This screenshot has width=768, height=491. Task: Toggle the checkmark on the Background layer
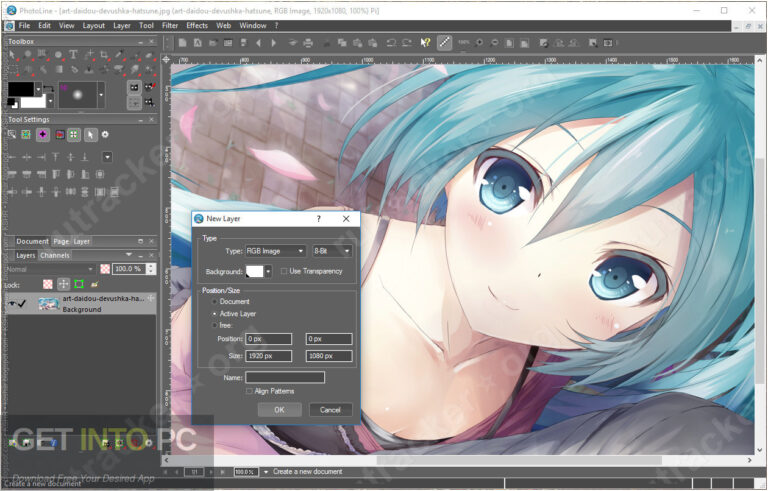pos(22,304)
